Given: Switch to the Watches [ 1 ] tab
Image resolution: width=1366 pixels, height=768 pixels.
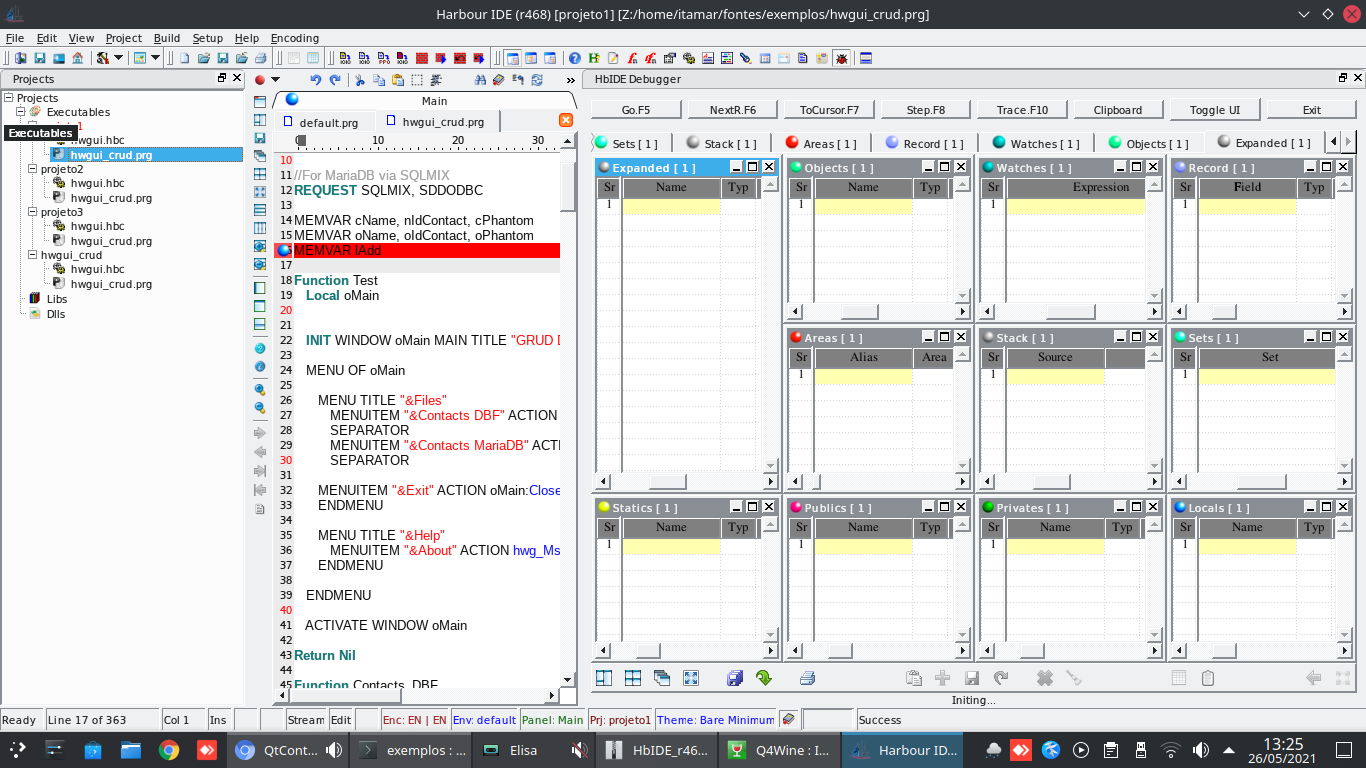Looking at the screenshot, I should coord(1034,143).
